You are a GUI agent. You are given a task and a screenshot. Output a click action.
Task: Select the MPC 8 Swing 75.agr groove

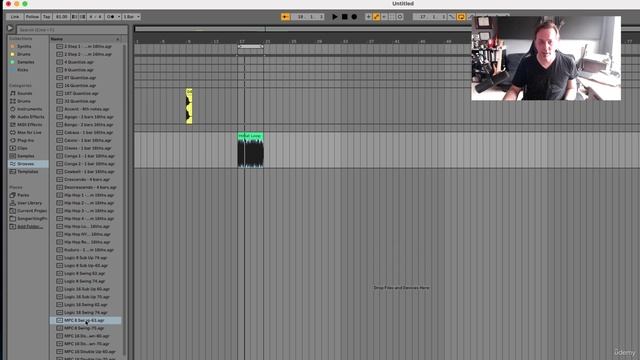(84, 328)
